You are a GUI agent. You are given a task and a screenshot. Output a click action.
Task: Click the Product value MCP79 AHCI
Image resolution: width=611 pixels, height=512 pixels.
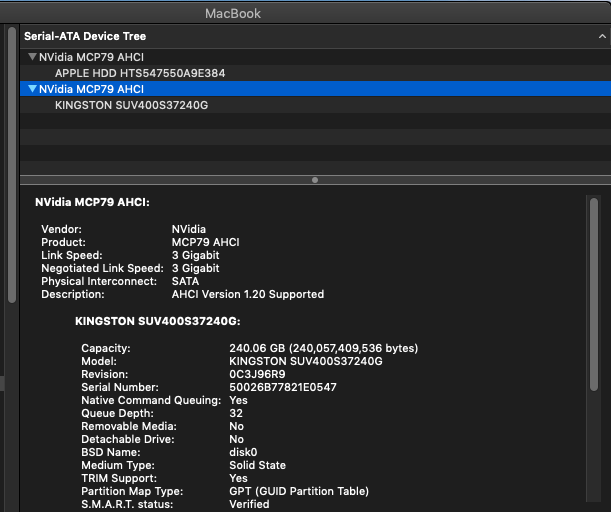205,242
